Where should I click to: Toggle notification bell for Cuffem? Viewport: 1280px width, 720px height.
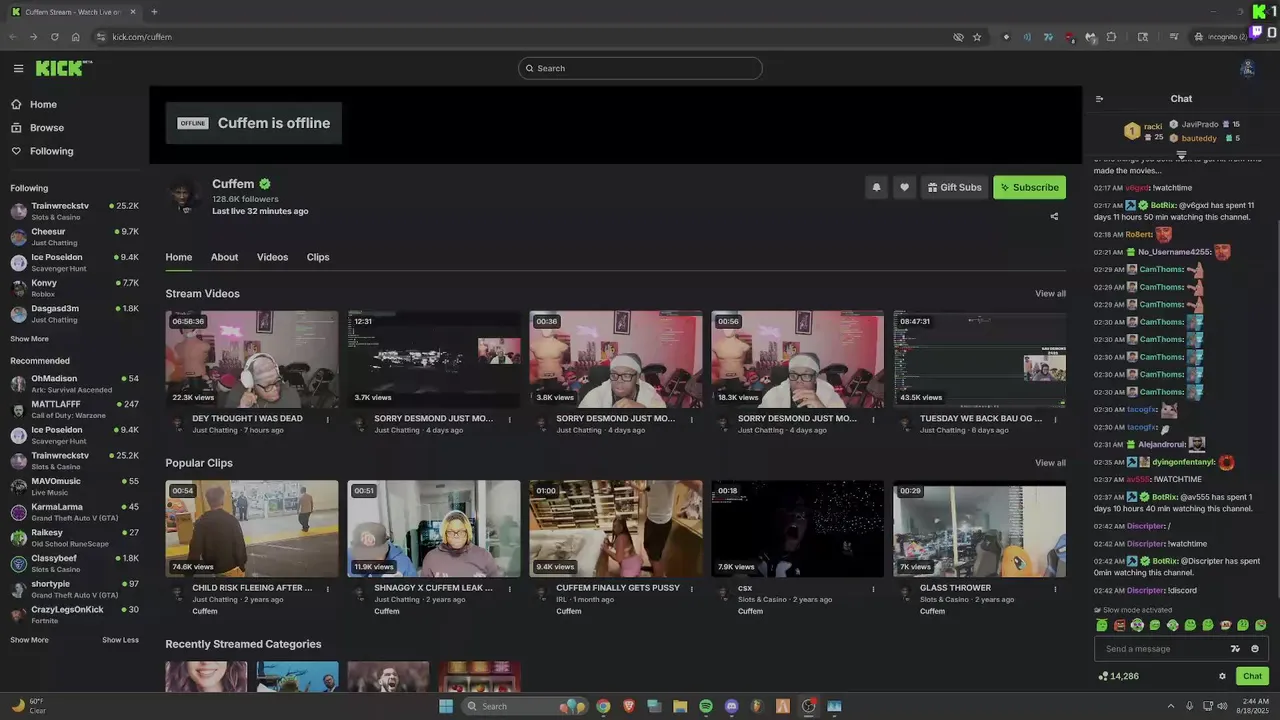point(876,187)
